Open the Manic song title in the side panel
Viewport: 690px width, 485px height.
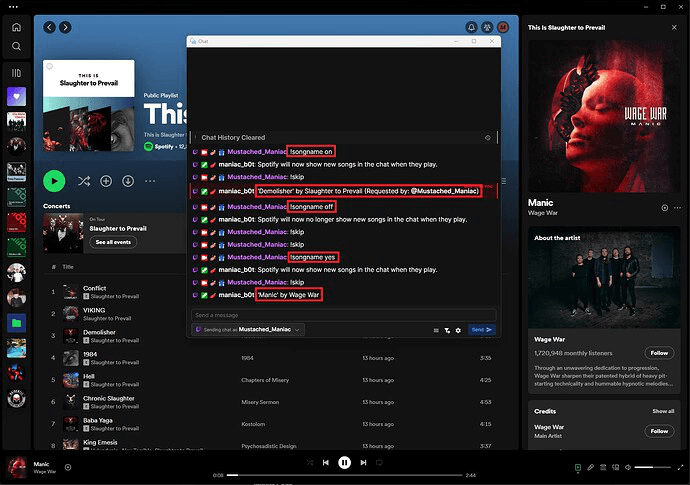(540, 203)
